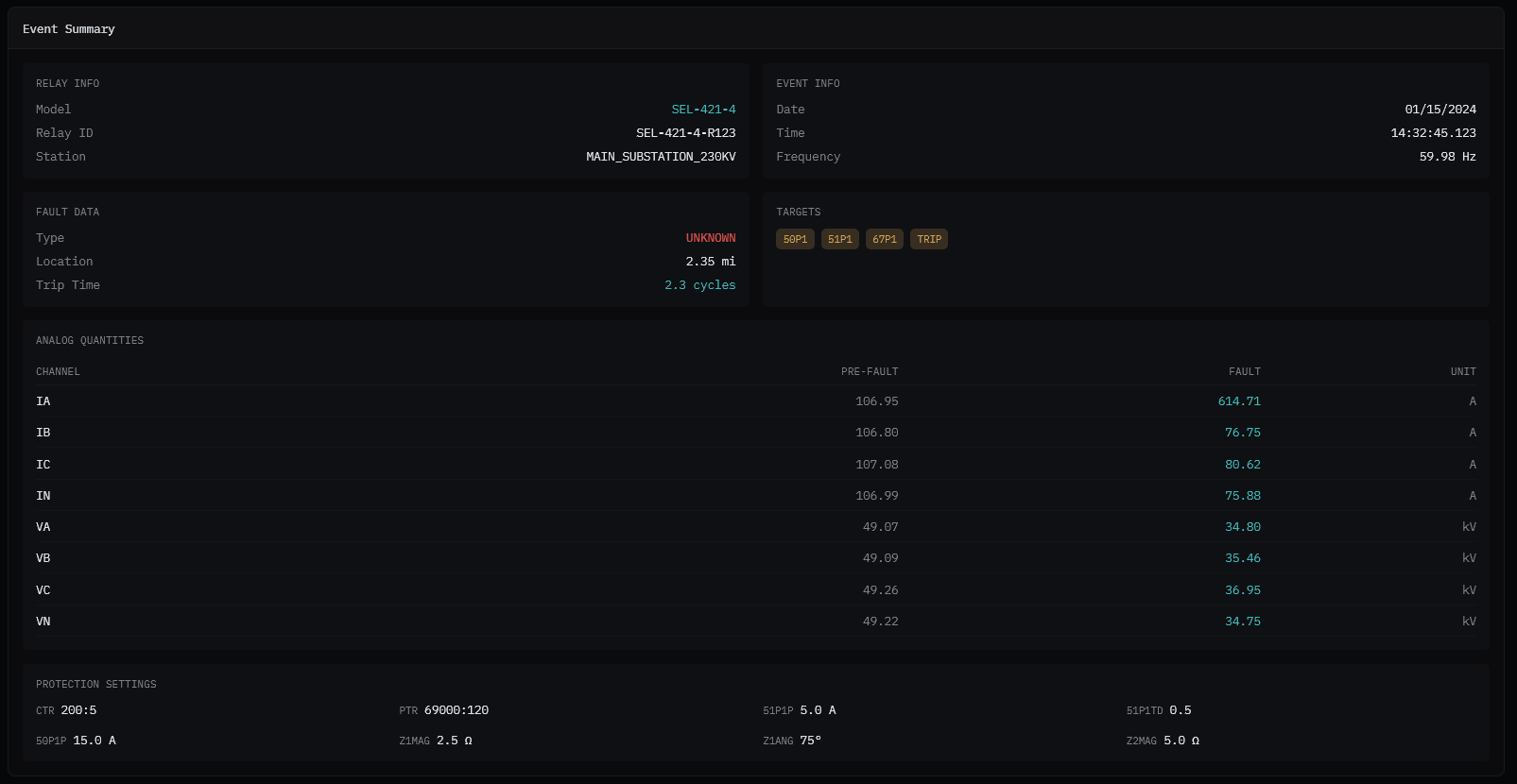
Task: Select IB pre-fault value 106.80
Action: pyautogui.click(x=877, y=433)
